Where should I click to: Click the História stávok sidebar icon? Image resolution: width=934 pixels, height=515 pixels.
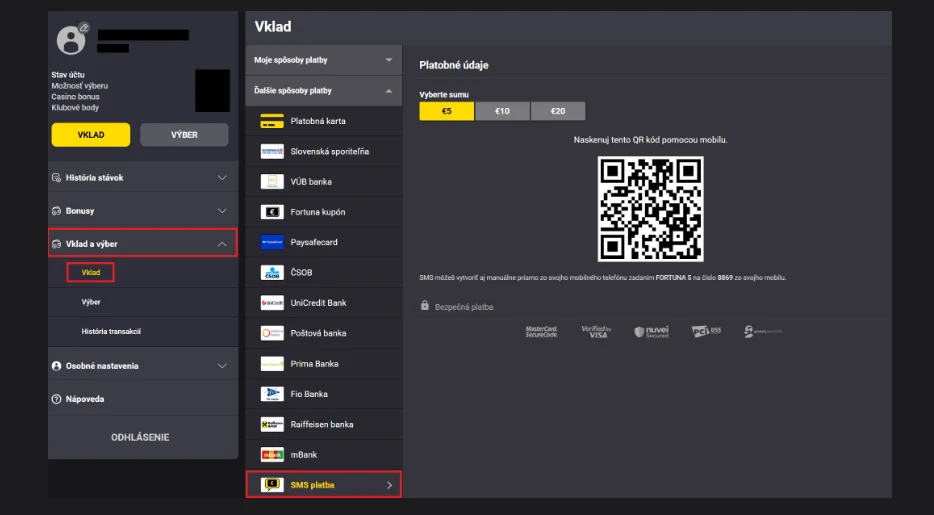pos(57,177)
